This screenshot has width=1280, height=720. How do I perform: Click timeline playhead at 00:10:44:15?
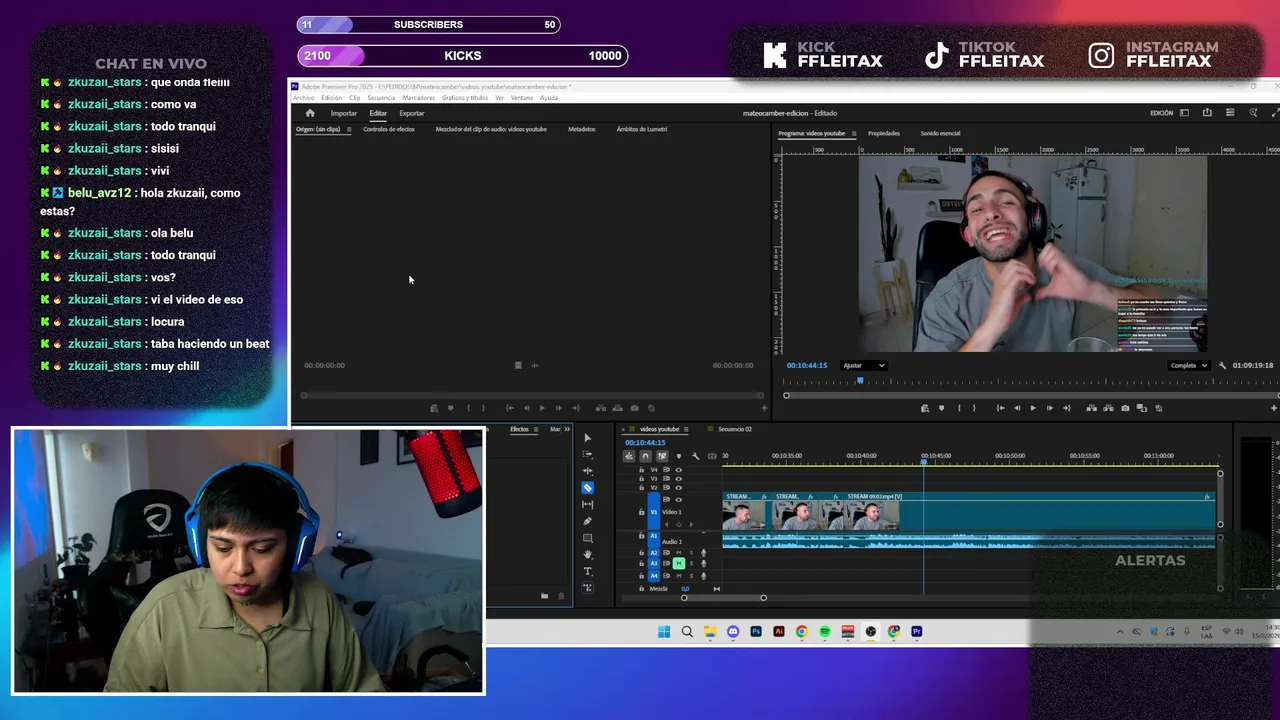pos(923,461)
